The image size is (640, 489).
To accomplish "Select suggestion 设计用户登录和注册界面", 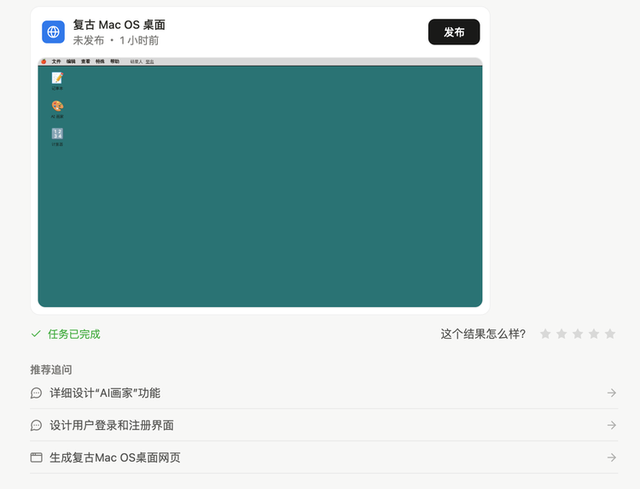I will pos(324,425).
